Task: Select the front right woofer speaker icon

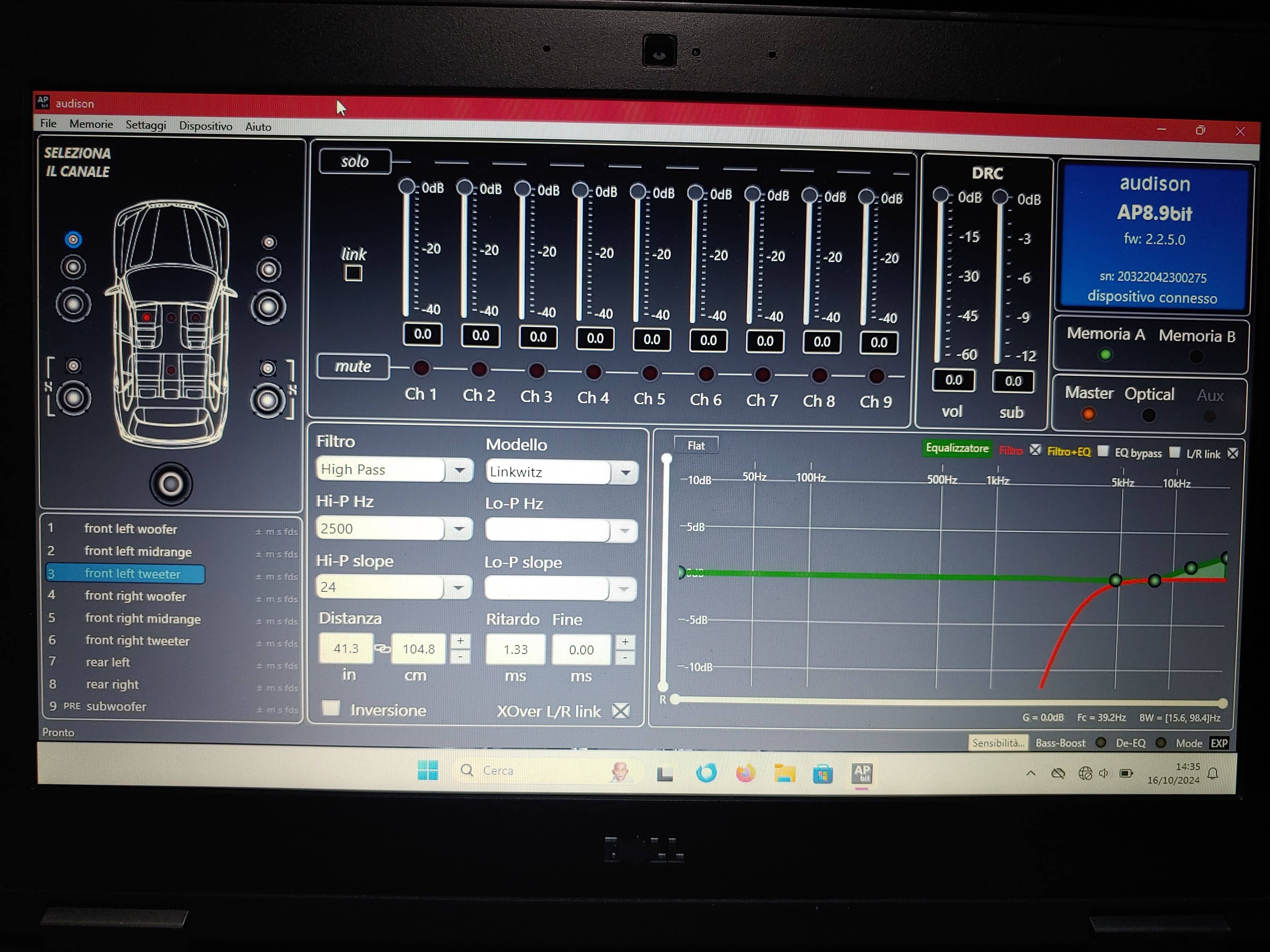Action: coord(268,306)
